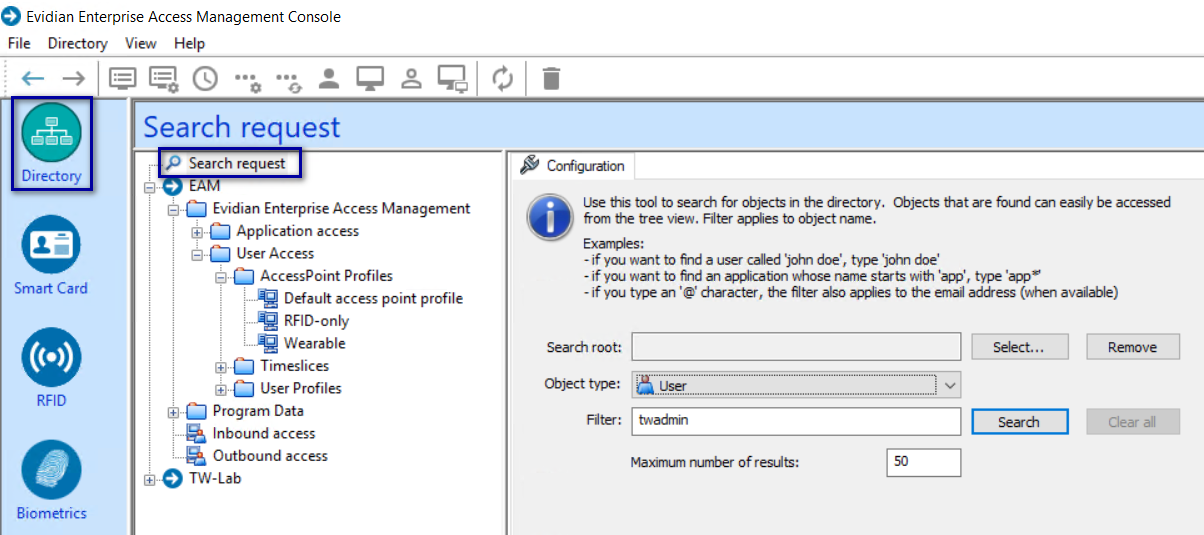Select the User Profiles tree item
The width and height of the screenshot is (1204, 535).
point(301,388)
